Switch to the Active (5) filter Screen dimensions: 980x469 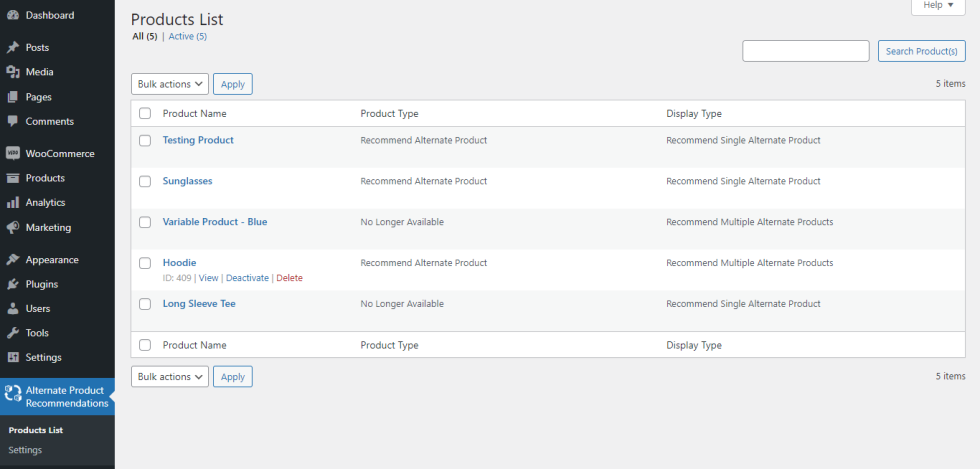(x=187, y=37)
